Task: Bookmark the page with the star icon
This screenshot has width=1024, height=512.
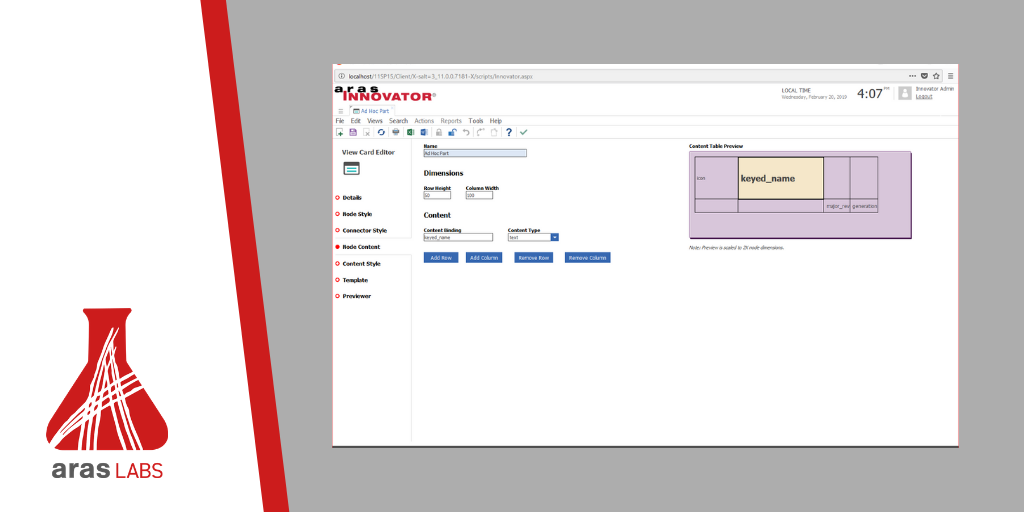Action: 936,75
